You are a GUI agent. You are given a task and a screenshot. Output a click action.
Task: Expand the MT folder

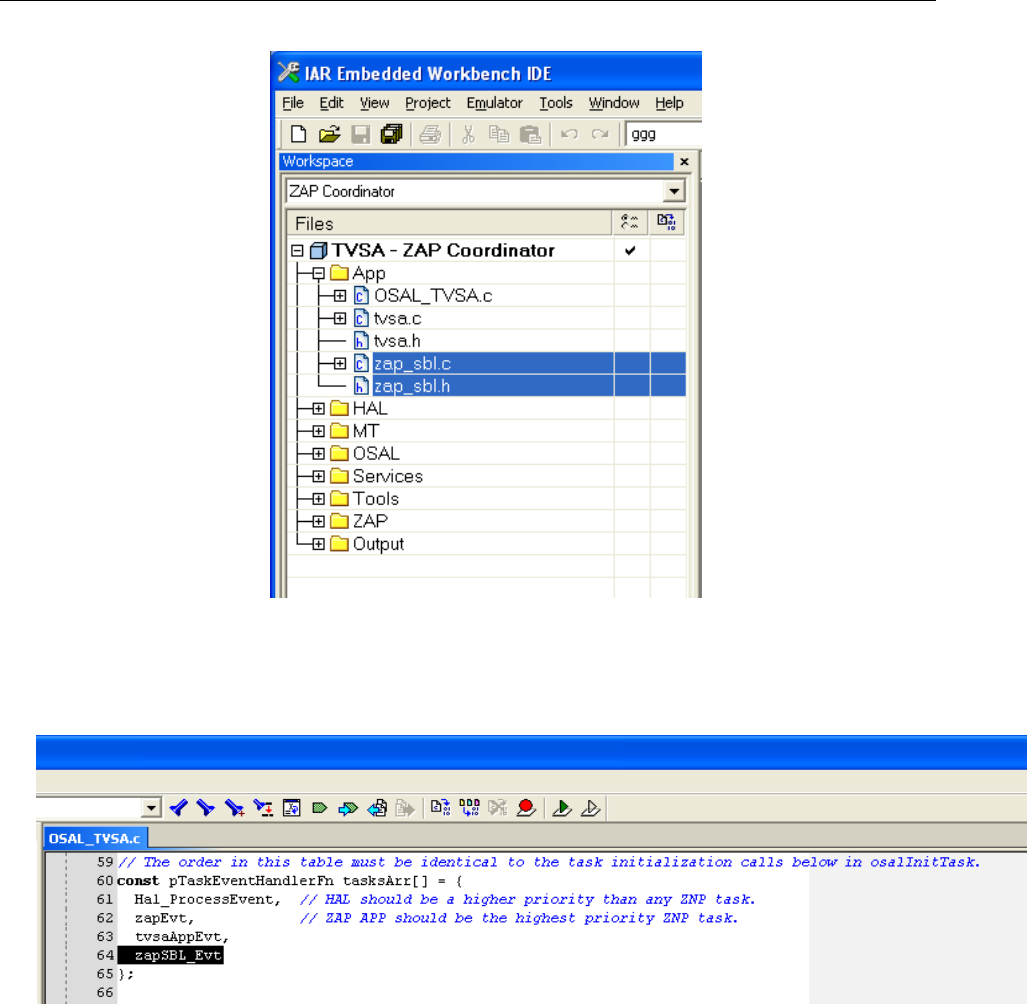(x=318, y=431)
